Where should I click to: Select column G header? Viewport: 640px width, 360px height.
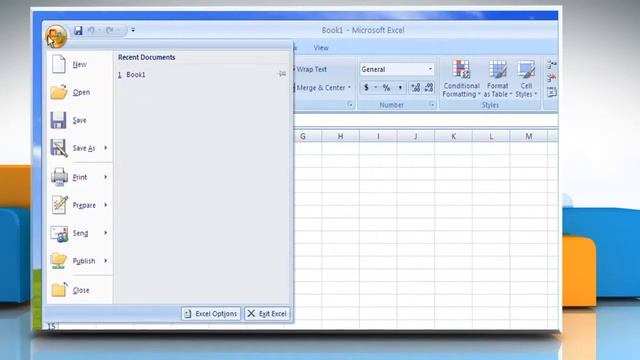click(x=308, y=136)
